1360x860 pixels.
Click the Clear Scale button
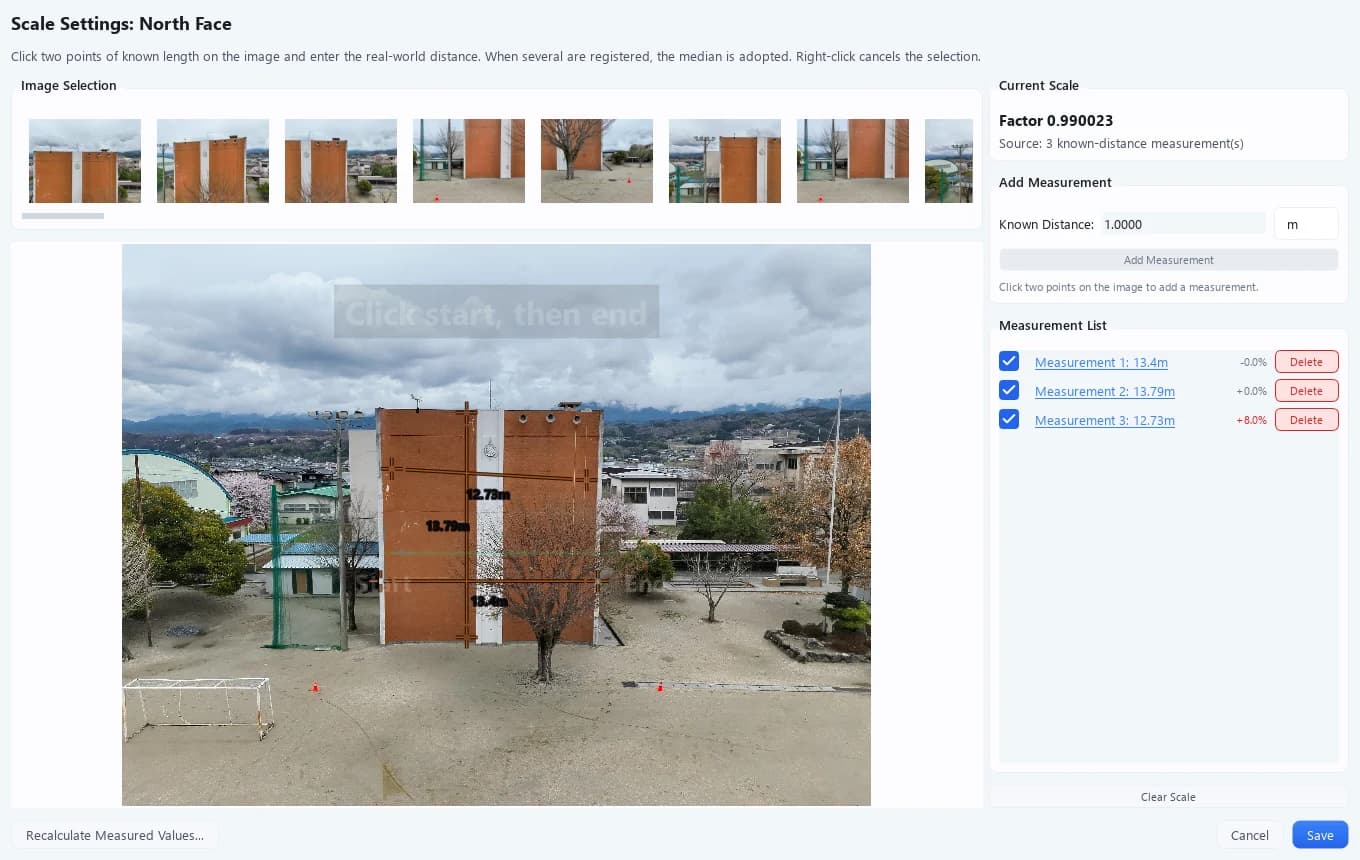click(x=1168, y=797)
